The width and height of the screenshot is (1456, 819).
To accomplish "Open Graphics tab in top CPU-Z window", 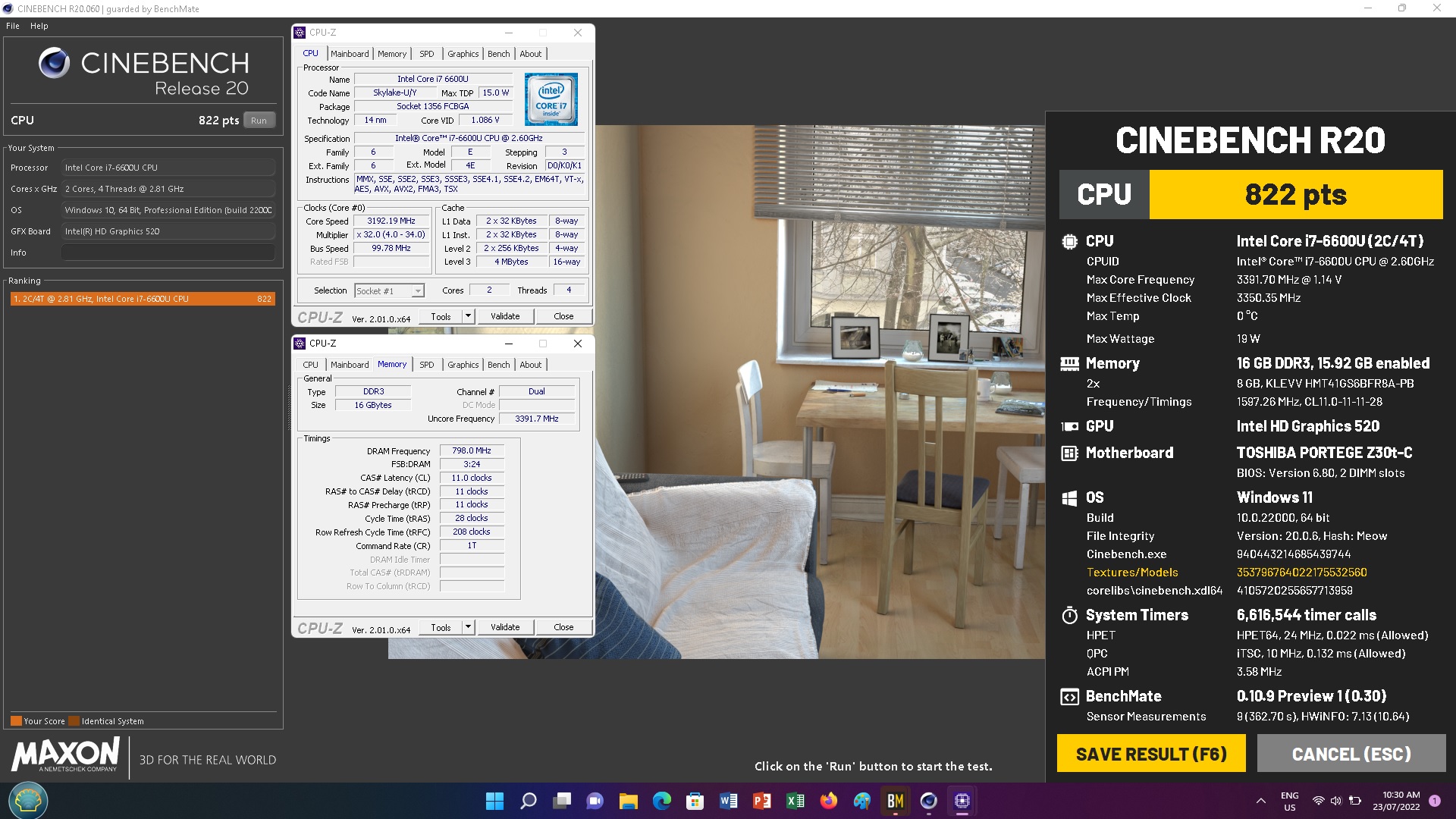I will click(463, 54).
